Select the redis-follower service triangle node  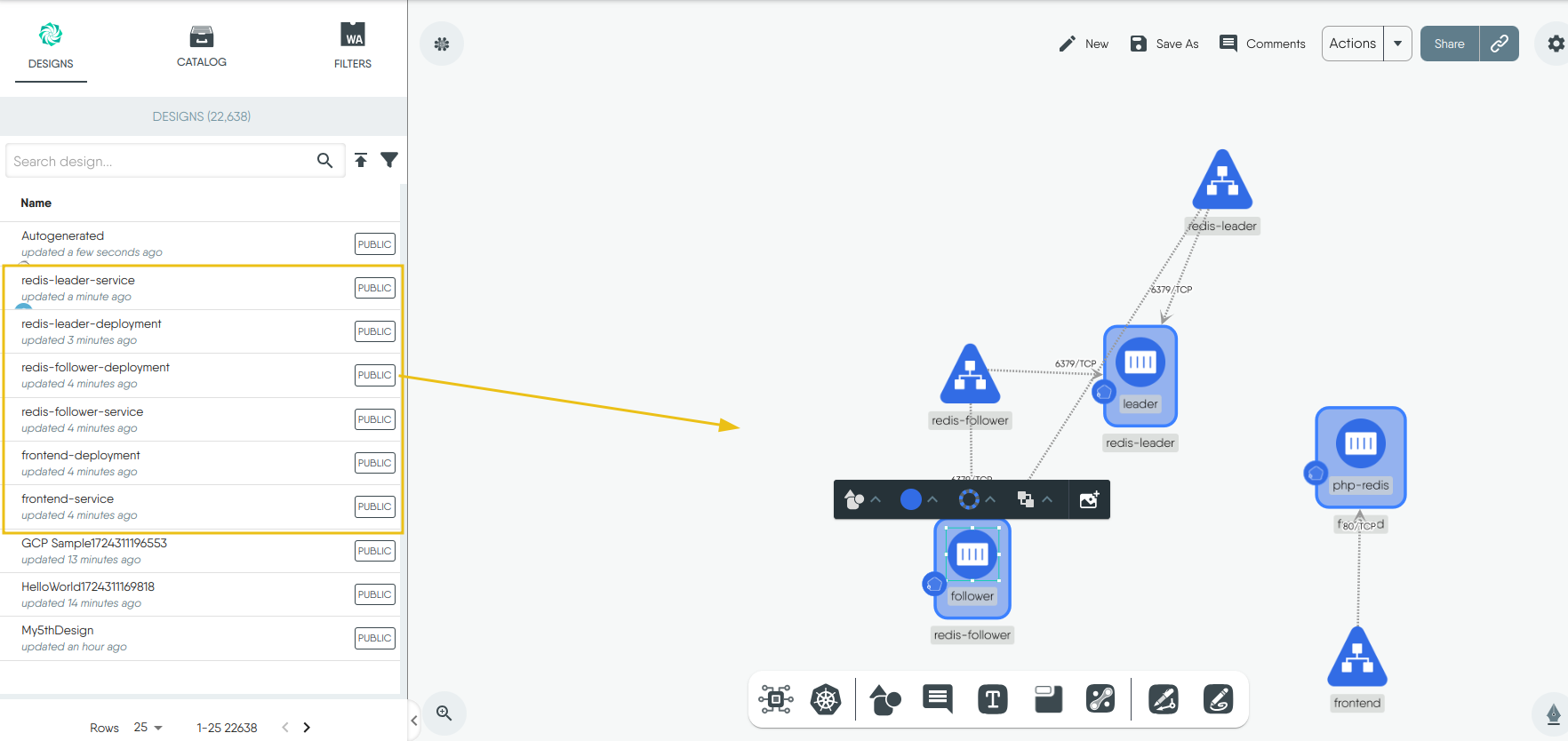click(x=971, y=375)
